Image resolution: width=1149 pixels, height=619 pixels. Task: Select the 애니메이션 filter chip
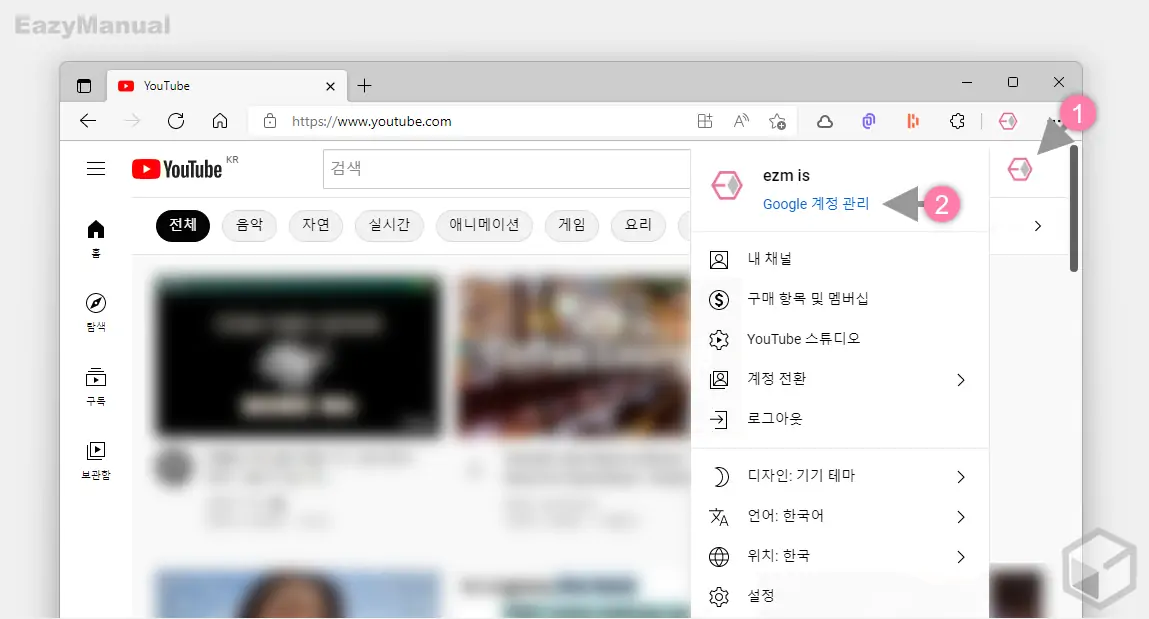(x=484, y=225)
